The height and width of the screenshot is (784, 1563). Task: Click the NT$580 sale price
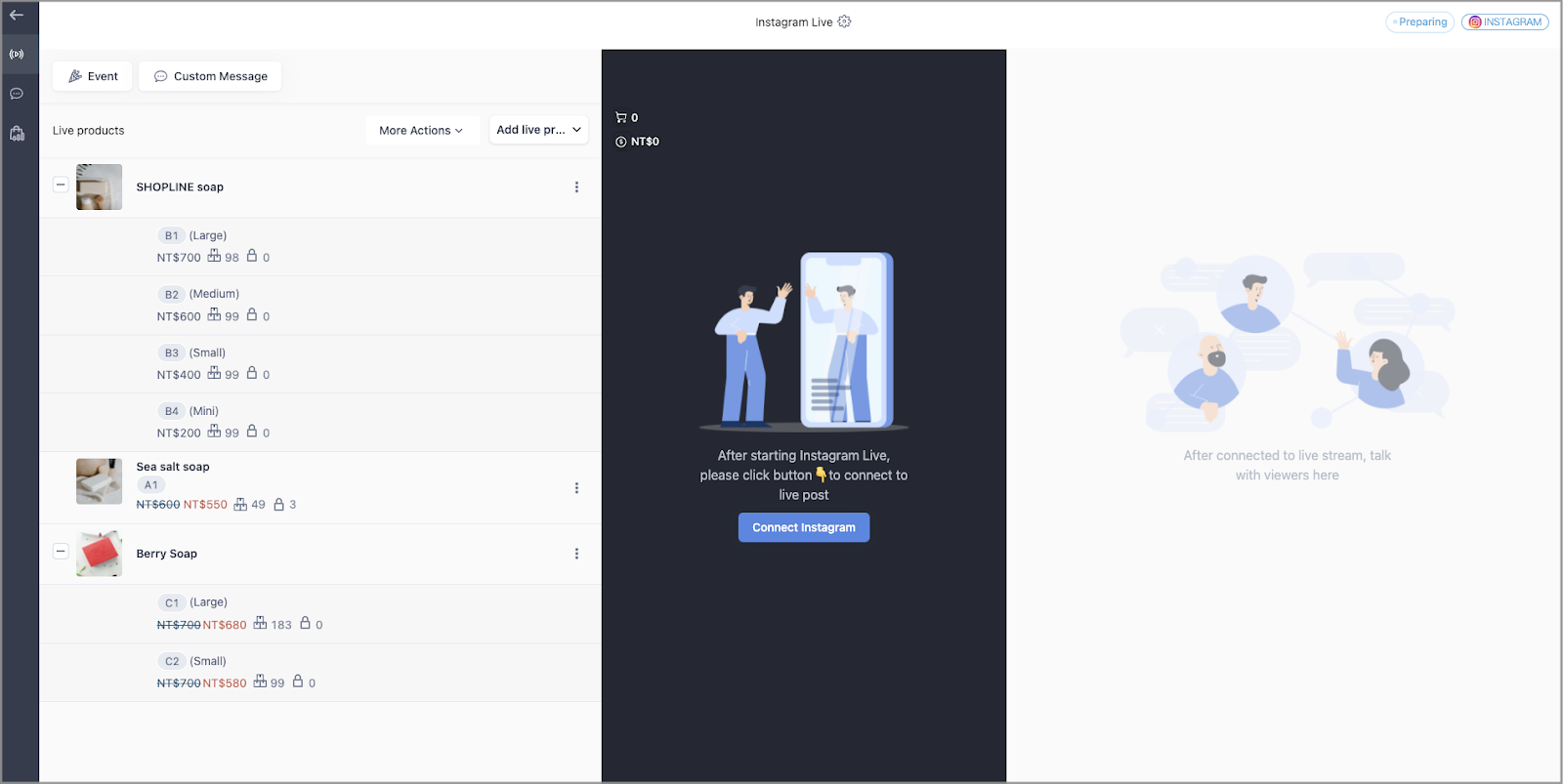pyautogui.click(x=225, y=683)
